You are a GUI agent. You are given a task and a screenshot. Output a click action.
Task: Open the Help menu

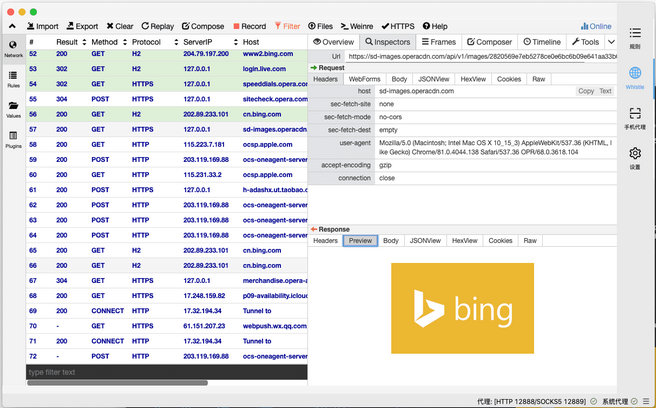click(435, 26)
